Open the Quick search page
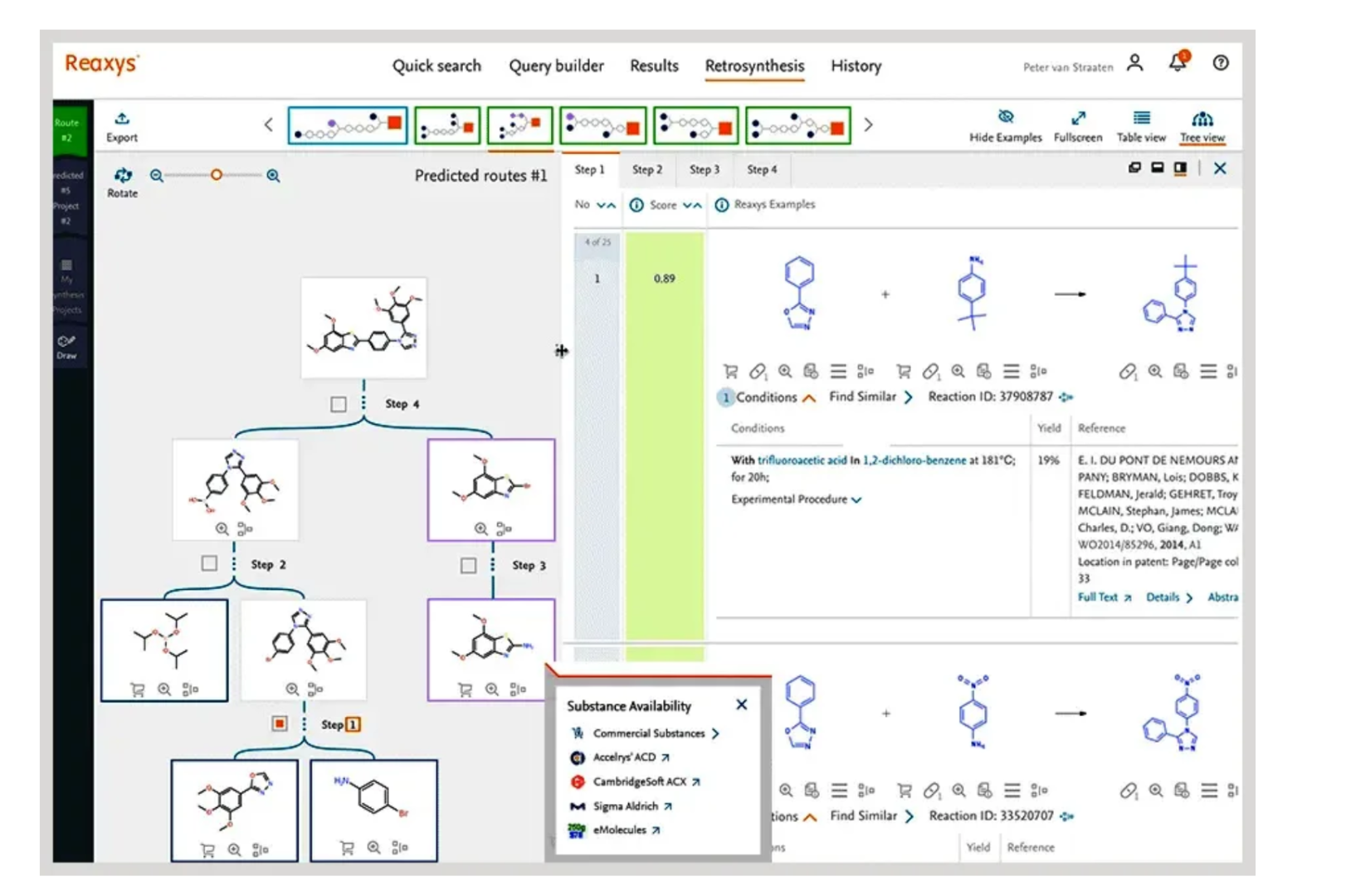 [436, 66]
